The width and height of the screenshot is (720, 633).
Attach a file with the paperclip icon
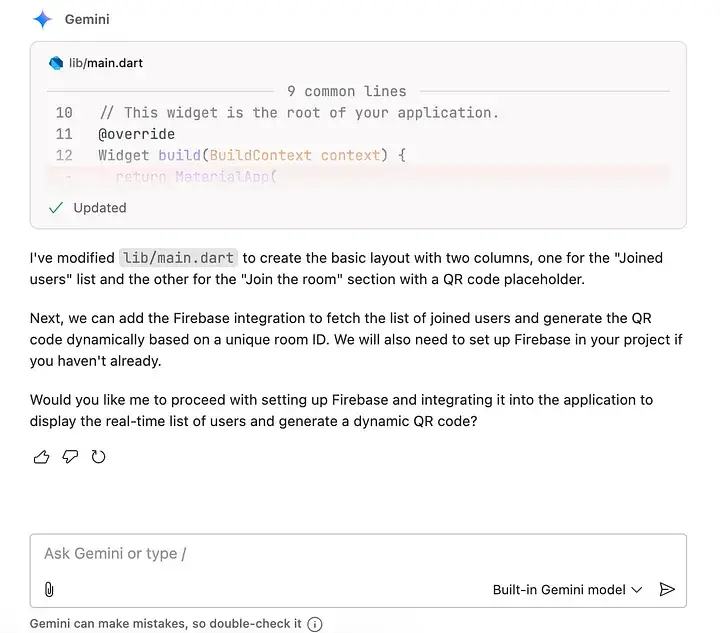(x=49, y=589)
